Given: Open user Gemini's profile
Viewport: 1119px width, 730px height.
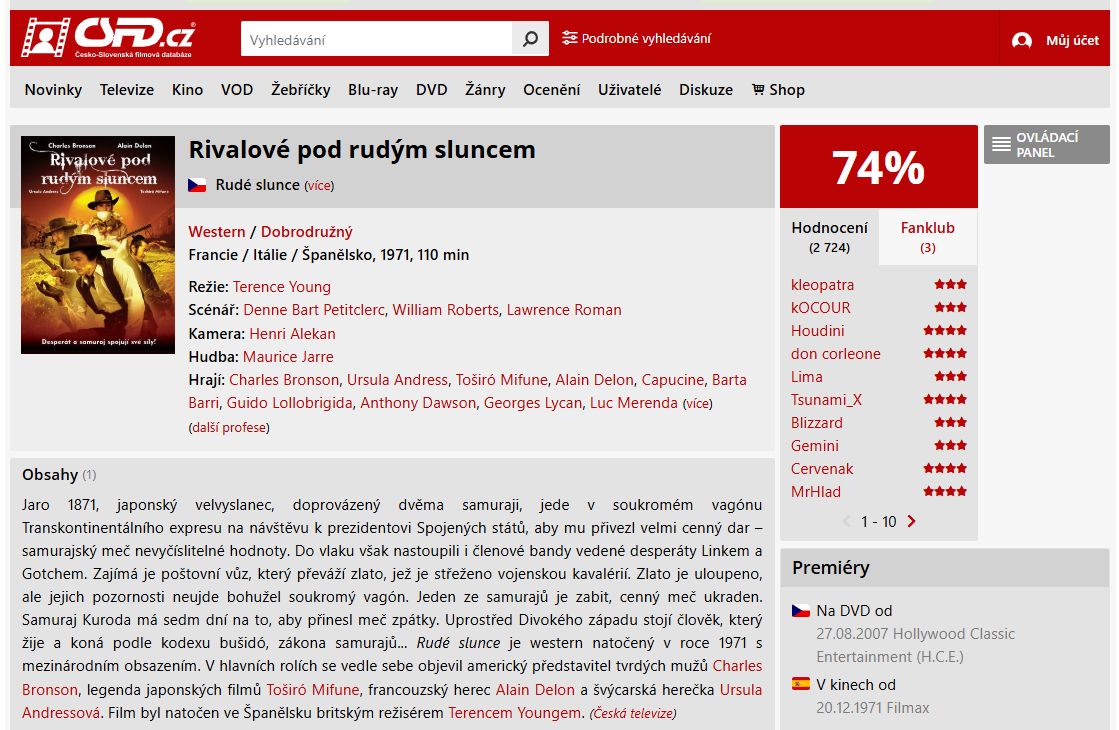Looking at the screenshot, I should [x=815, y=446].
